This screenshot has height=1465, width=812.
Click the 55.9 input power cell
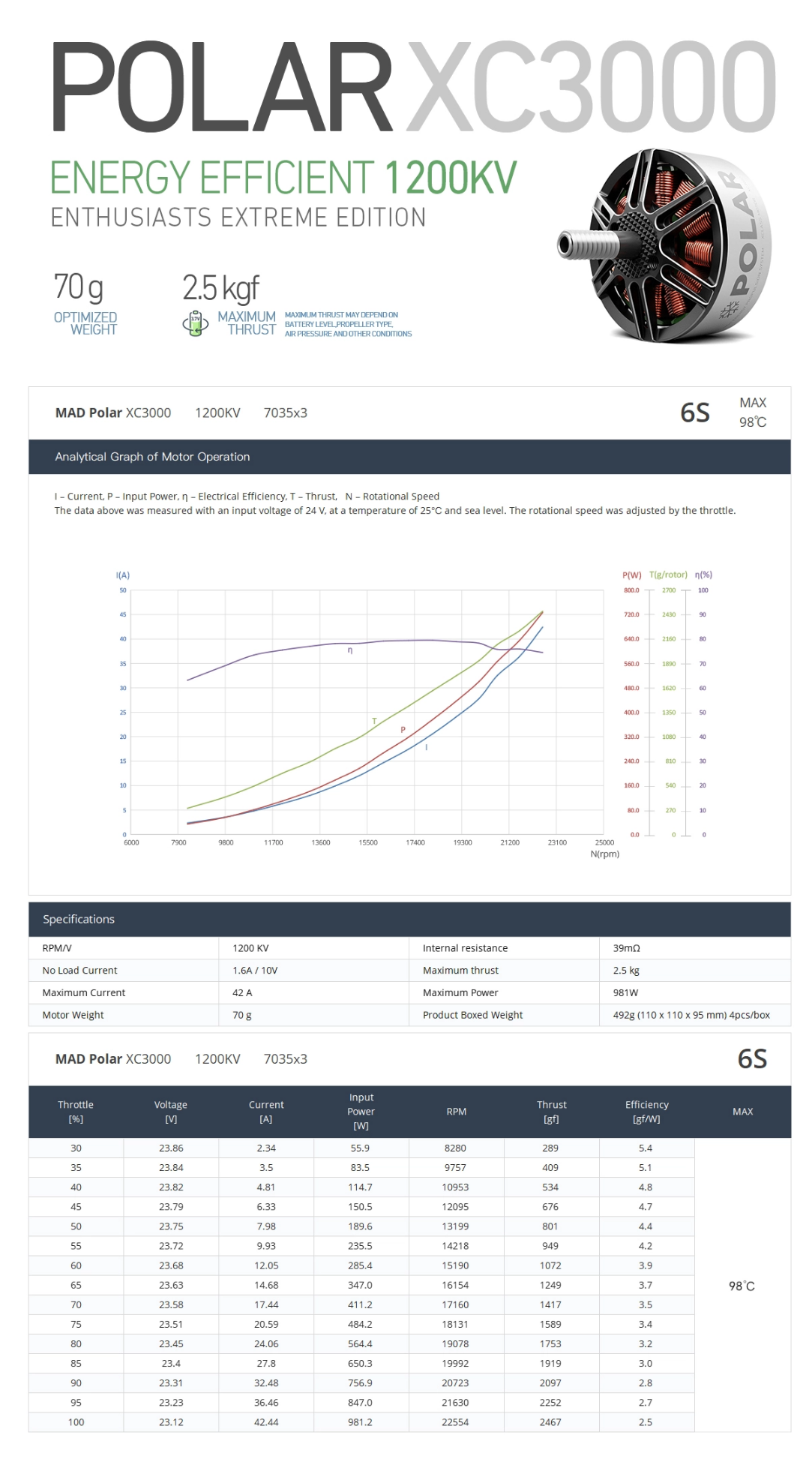tap(360, 1148)
